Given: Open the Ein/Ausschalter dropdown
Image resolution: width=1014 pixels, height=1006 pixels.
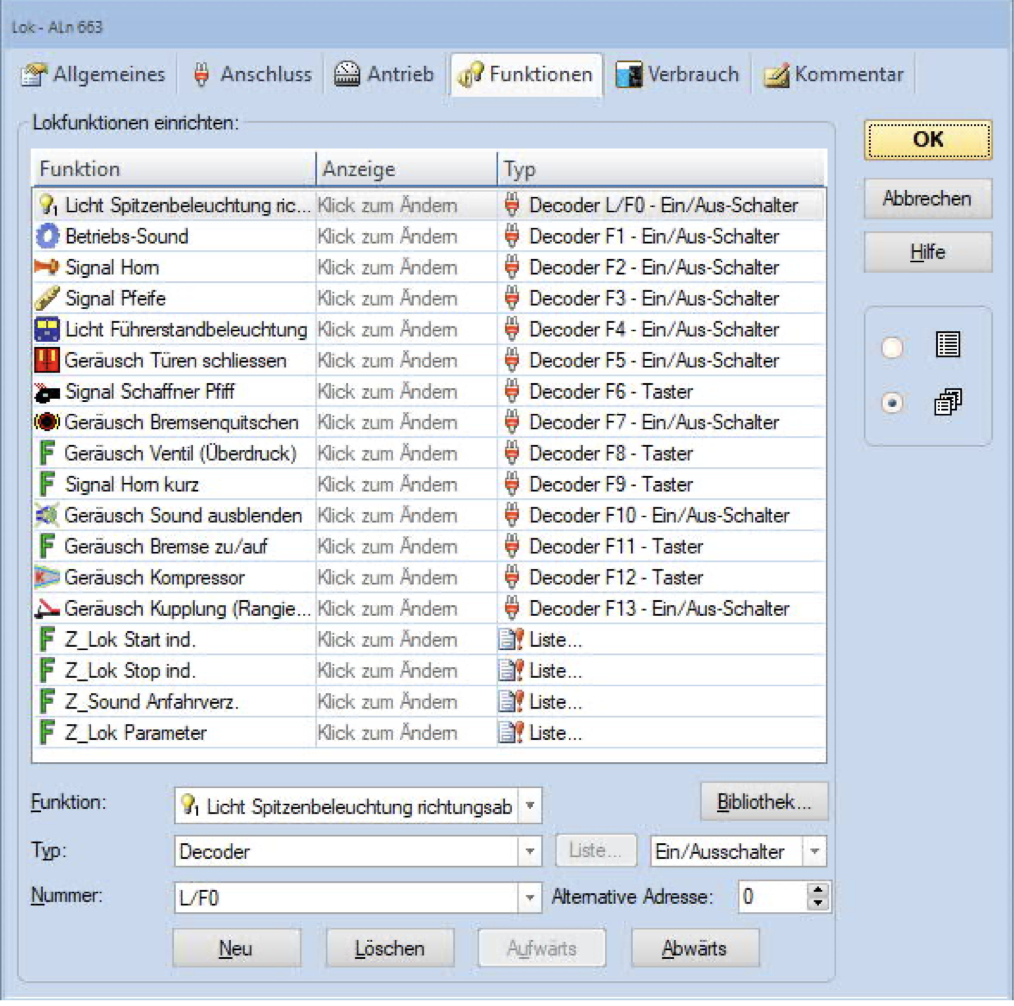Looking at the screenshot, I should (x=816, y=852).
